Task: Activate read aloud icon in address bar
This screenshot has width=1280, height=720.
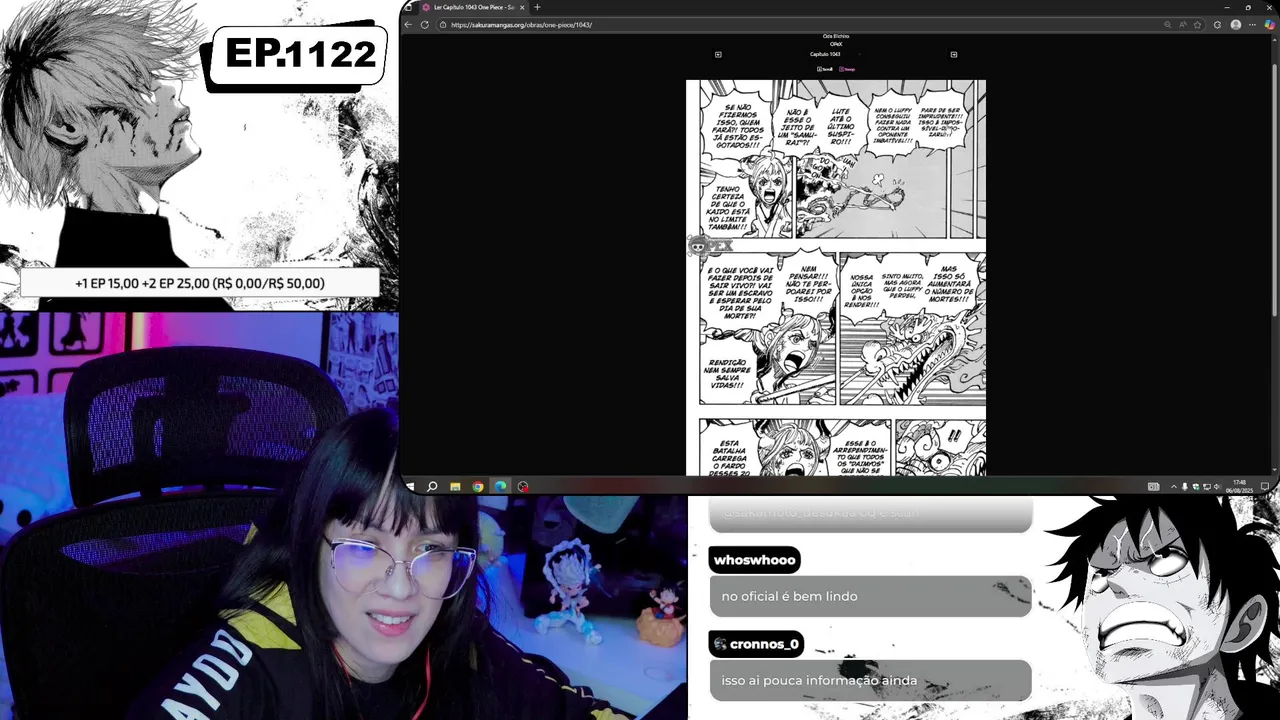Action: click(x=1183, y=24)
